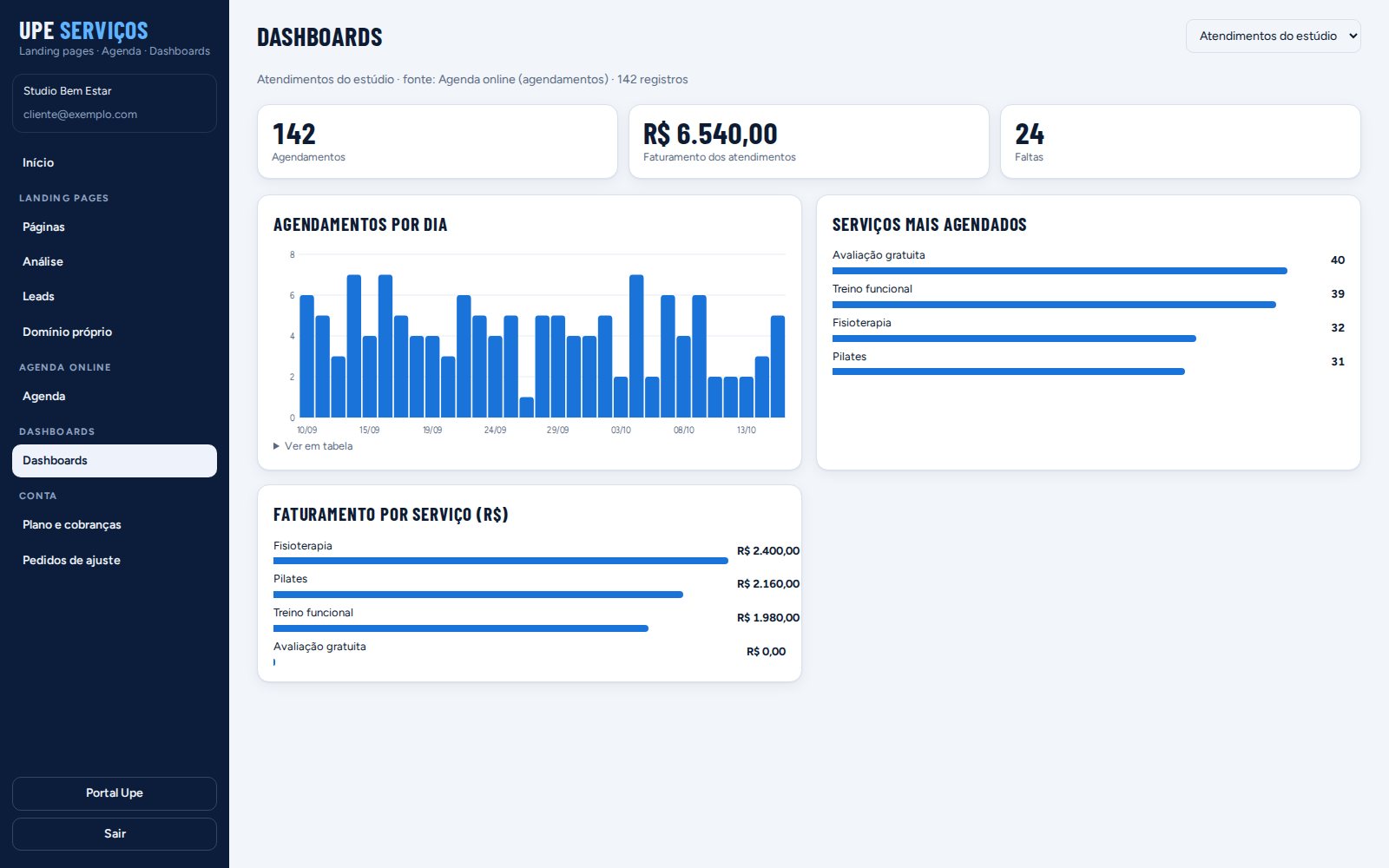Go to Início in sidebar
Image resolution: width=1389 pixels, height=868 pixels.
coord(115,162)
